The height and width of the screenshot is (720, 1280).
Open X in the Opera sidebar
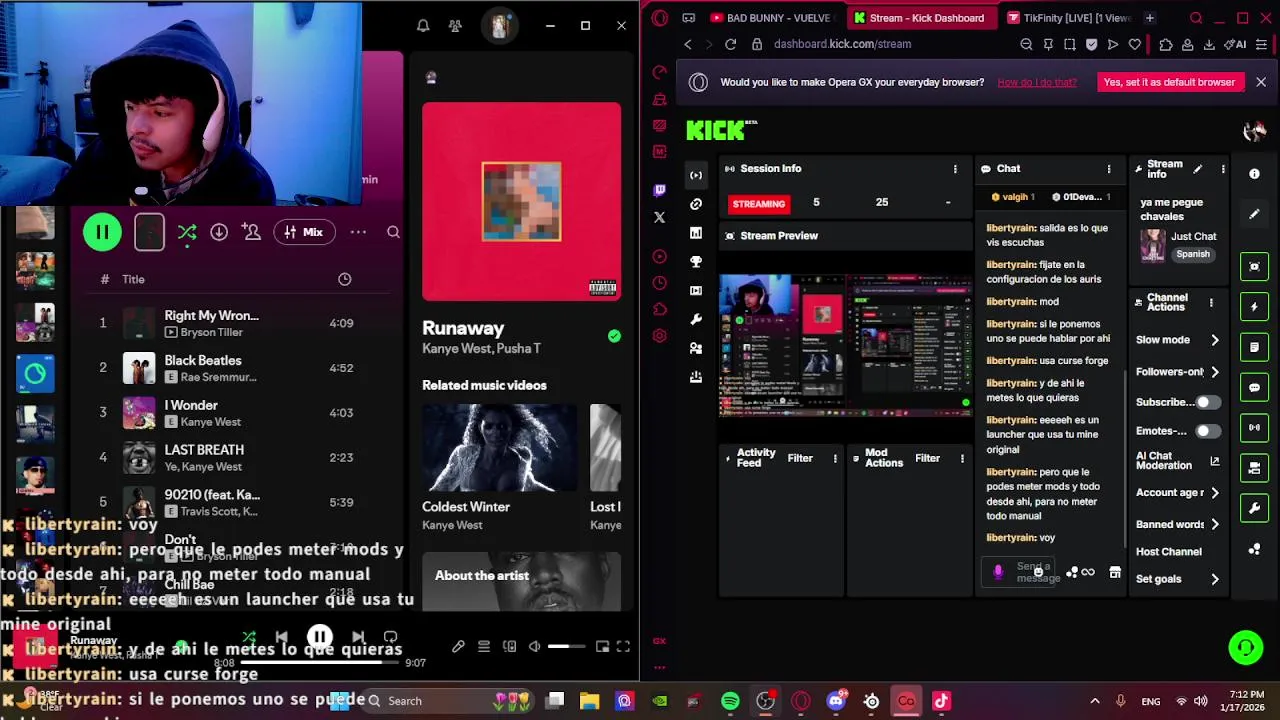[660, 217]
